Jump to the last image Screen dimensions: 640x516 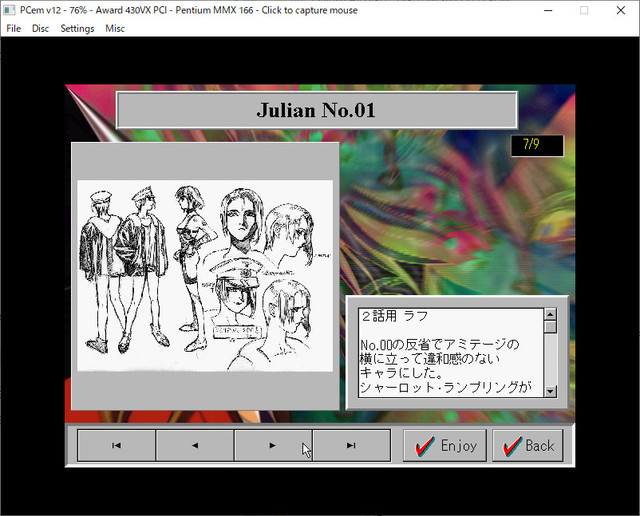tap(351, 445)
